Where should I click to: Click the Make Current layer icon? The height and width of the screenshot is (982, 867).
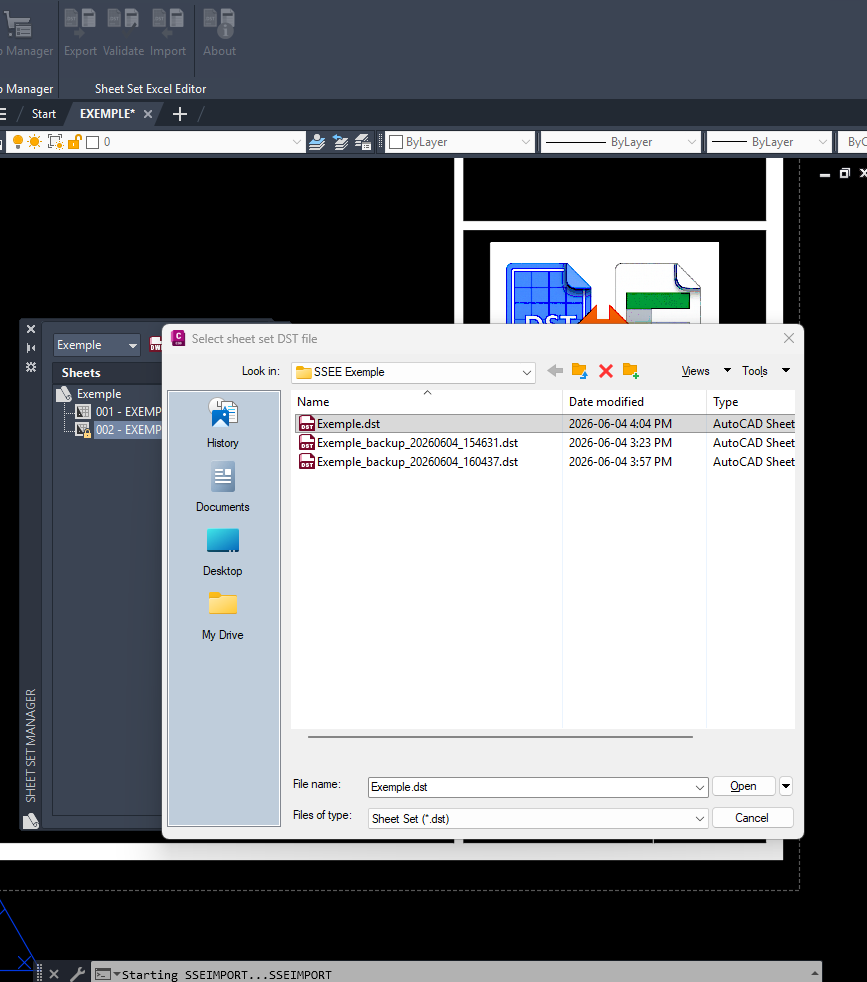(x=317, y=142)
